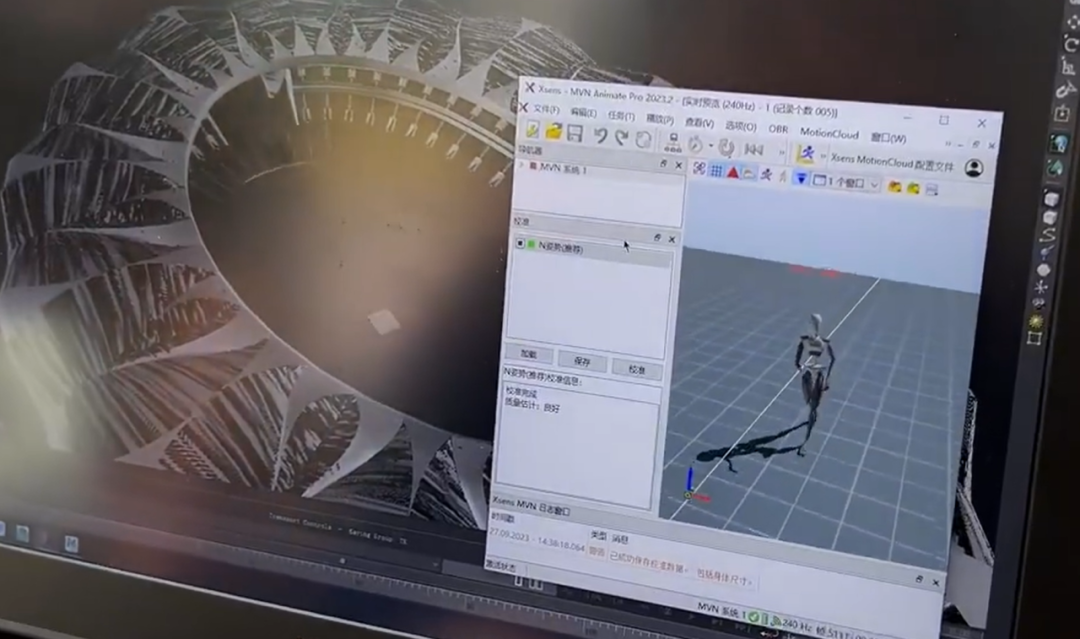The height and width of the screenshot is (639, 1080).
Task: Open the user account profile icon
Action: pos(973,168)
